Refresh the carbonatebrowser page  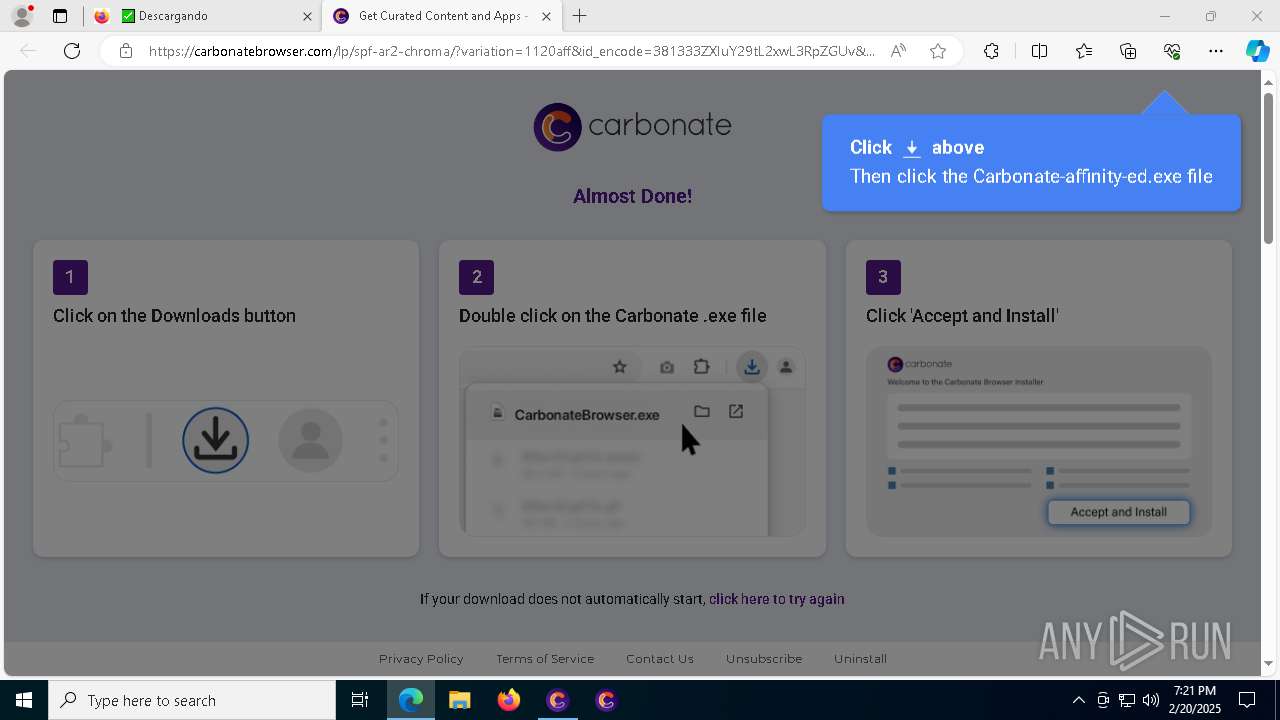(72, 51)
